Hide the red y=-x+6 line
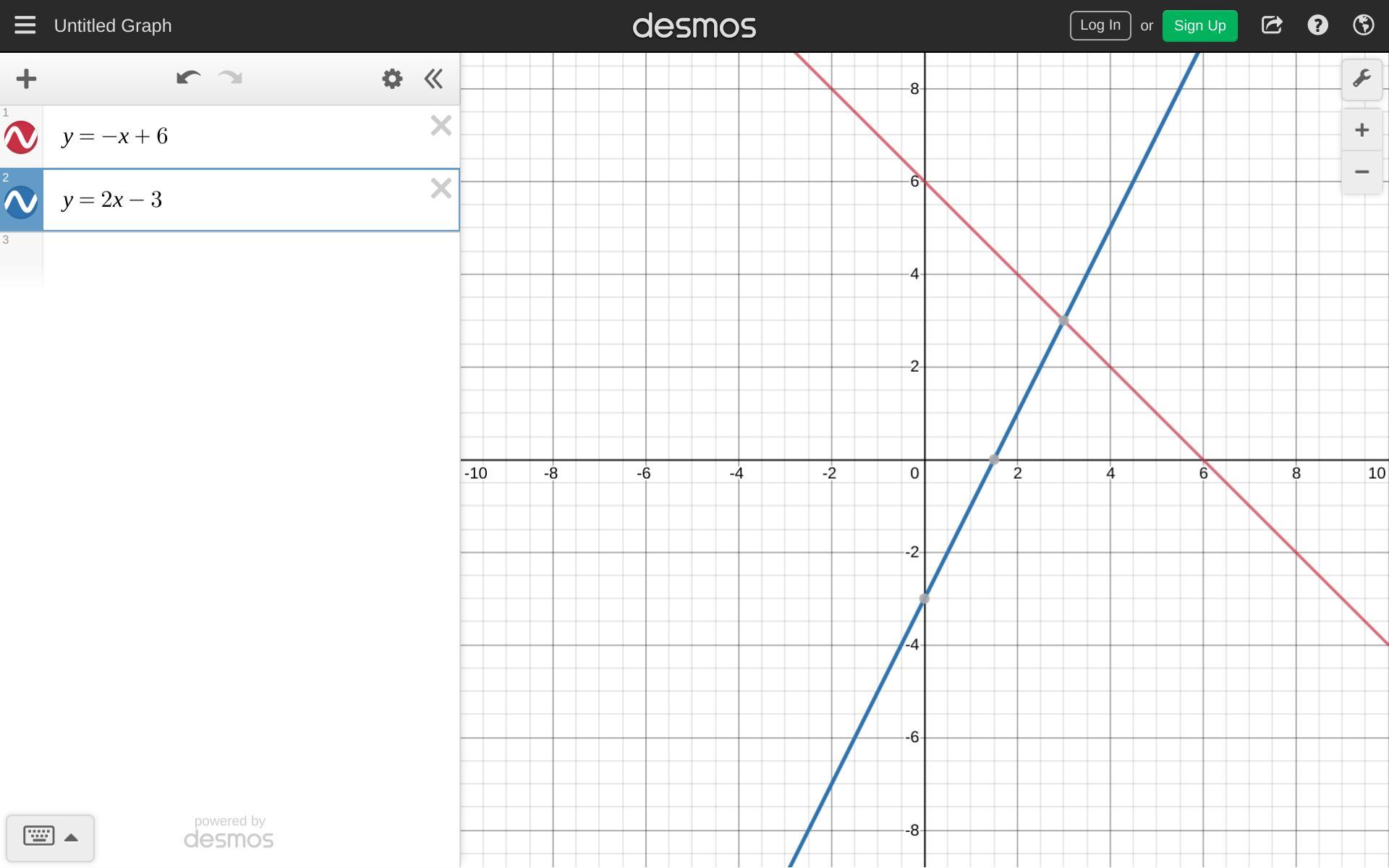Viewport: 1389px width, 868px height. pyautogui.click(x=21, y=137)
